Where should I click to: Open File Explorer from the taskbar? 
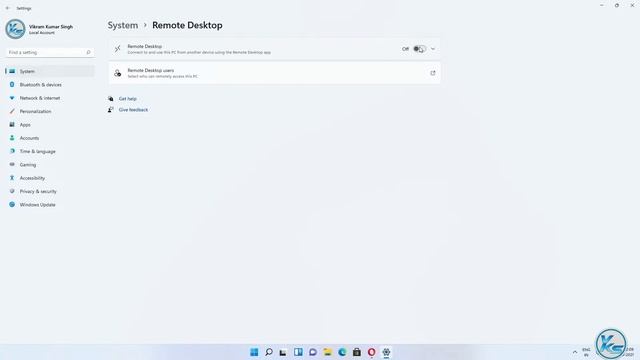pos(327,352)
